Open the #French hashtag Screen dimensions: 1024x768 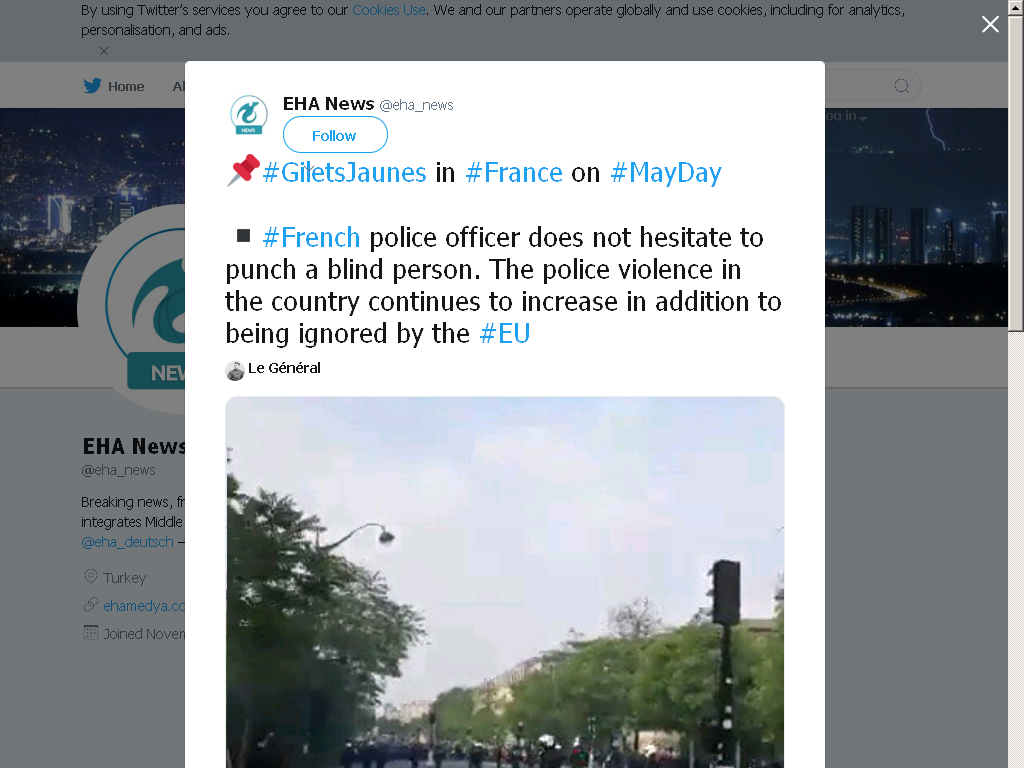click(311, 237)
